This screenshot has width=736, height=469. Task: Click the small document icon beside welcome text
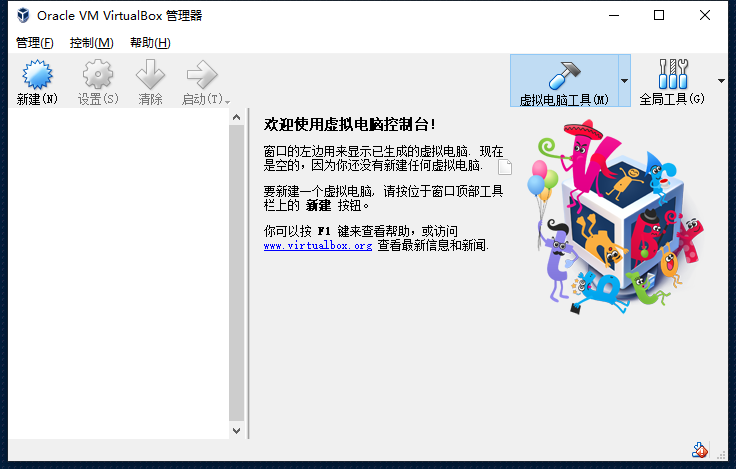click(505, 167)
